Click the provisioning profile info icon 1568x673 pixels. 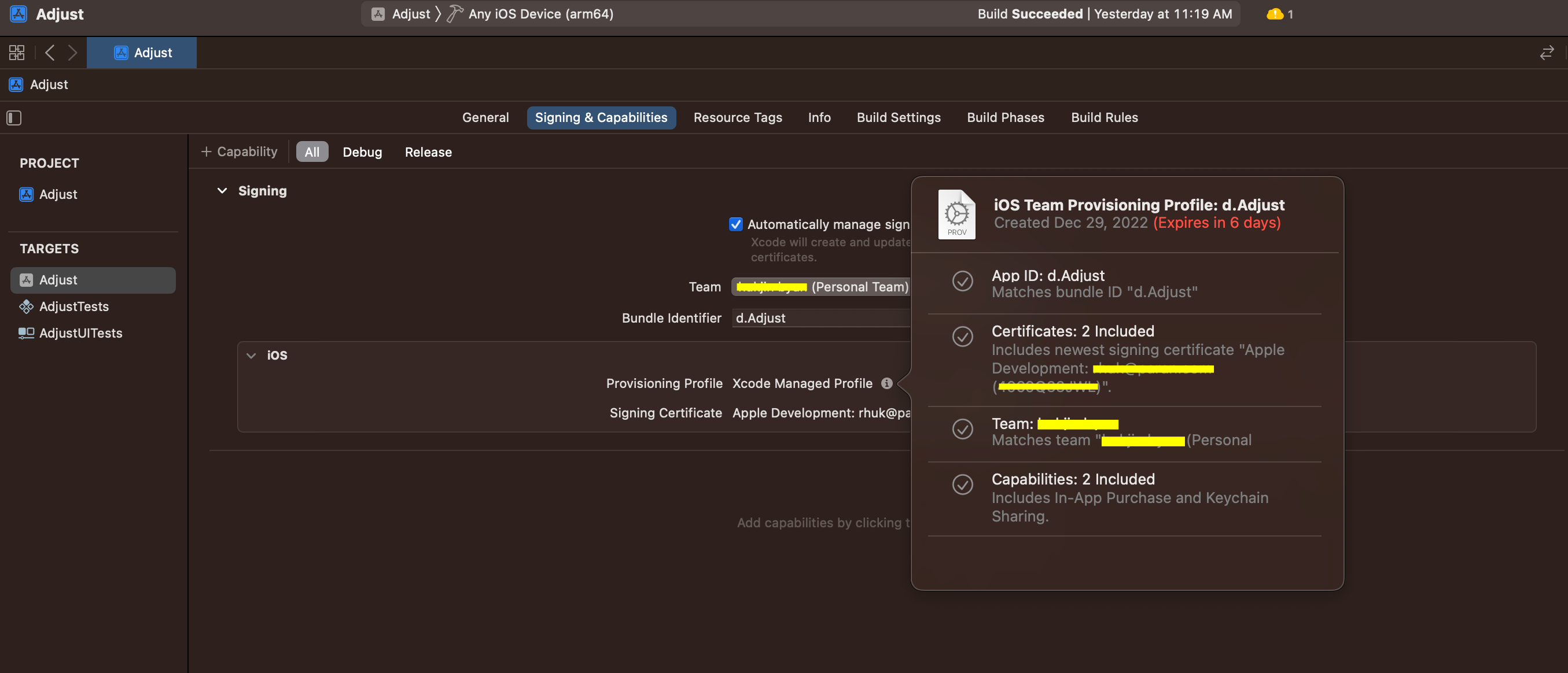pyautogui.click(x=886, y=383)
